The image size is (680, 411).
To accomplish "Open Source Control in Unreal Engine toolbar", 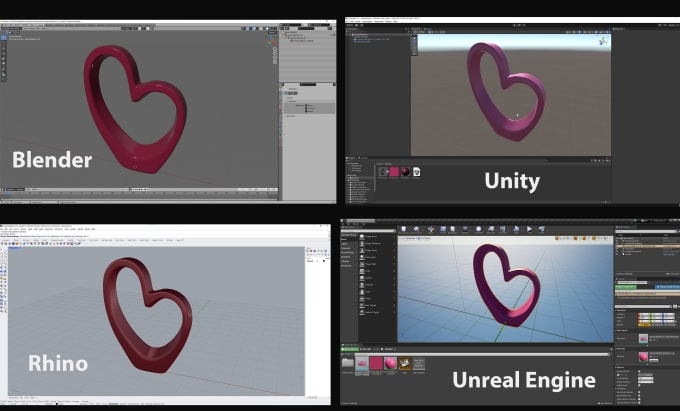I will (416, 229).
